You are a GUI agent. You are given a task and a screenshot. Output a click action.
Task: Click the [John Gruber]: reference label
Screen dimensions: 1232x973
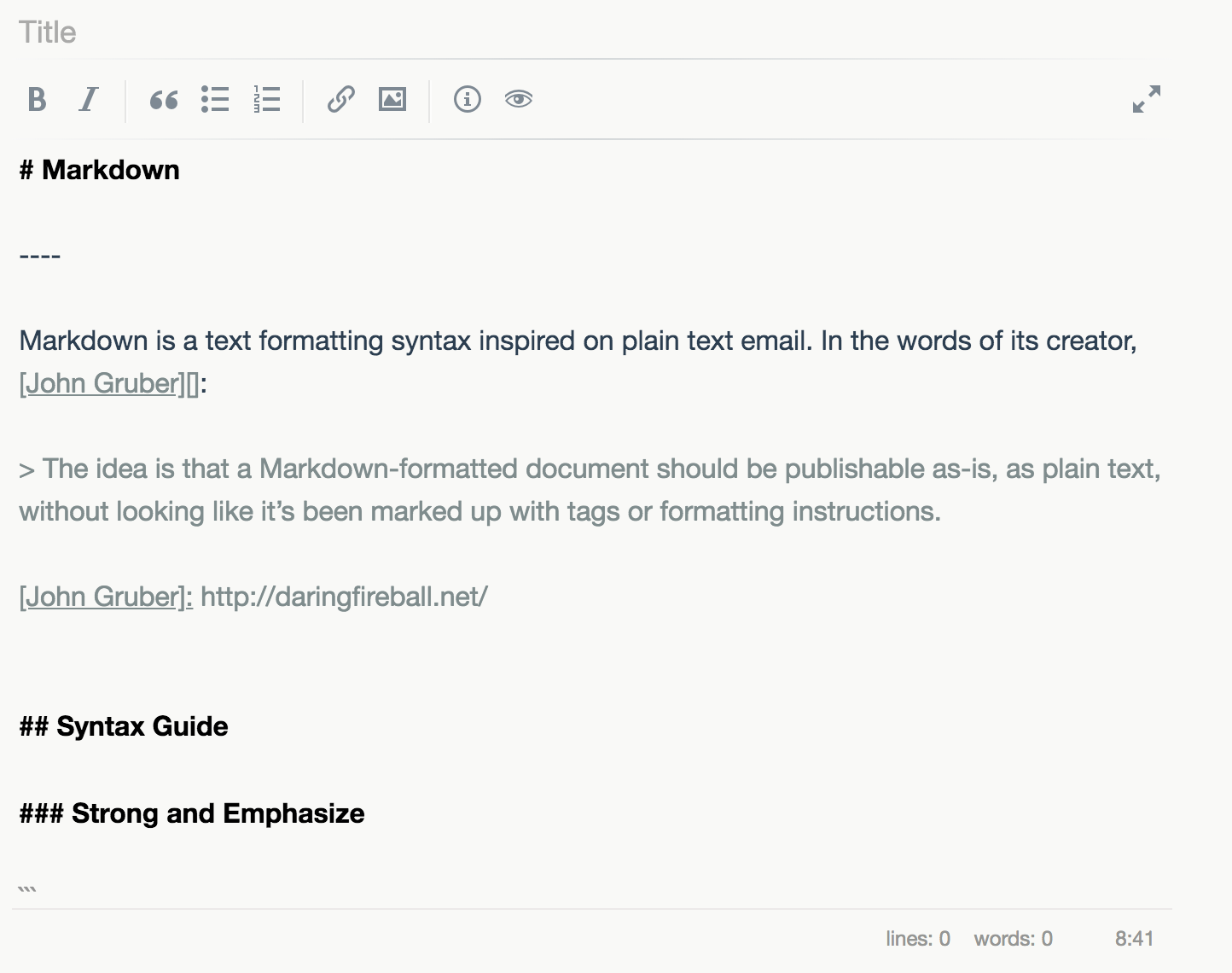[106, 597]
